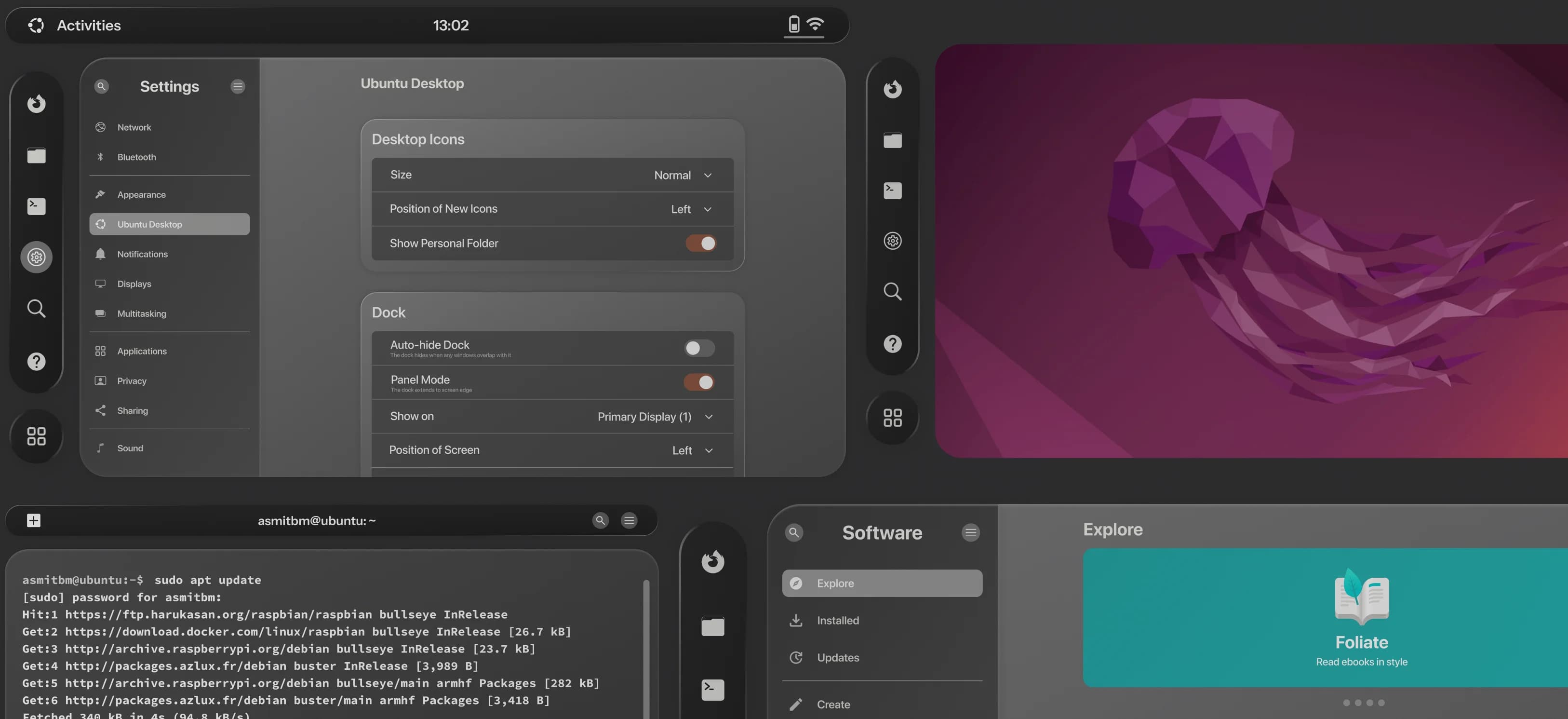Image resolution: width=1568 pixels, height=719 pixels.
Task: Turn off Panel Mode
Action: coord(699,382)
